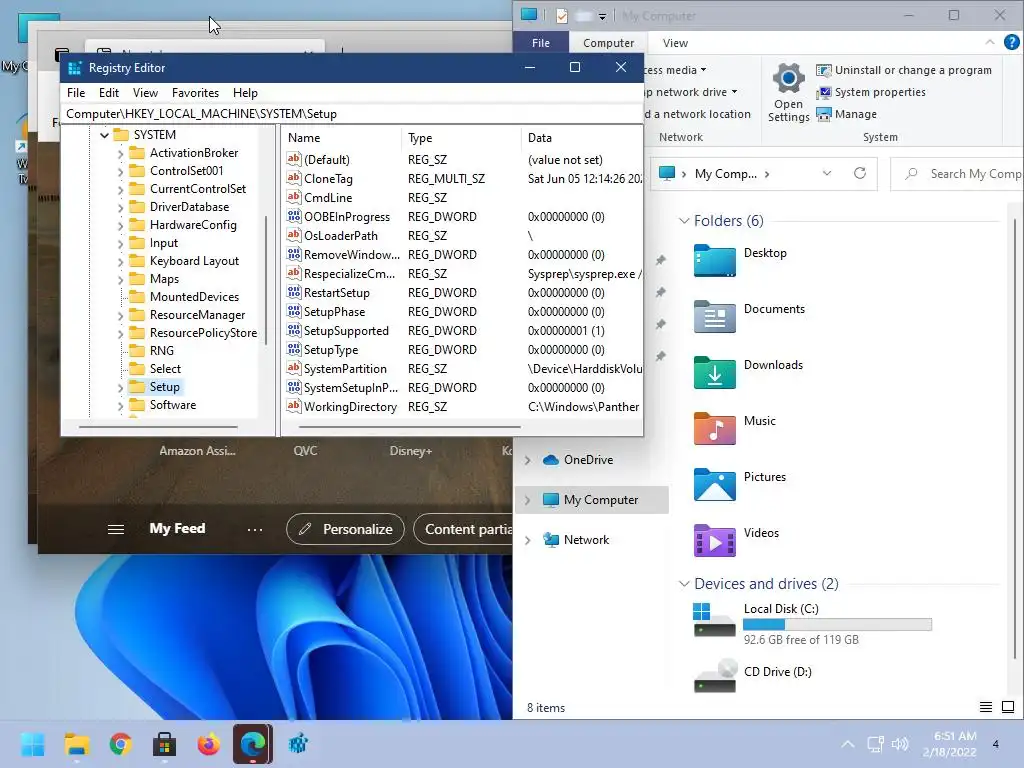Screen dimensions: 1024x768
Task: Open the Videos folder icon
Action: click(x=714, y=541)
